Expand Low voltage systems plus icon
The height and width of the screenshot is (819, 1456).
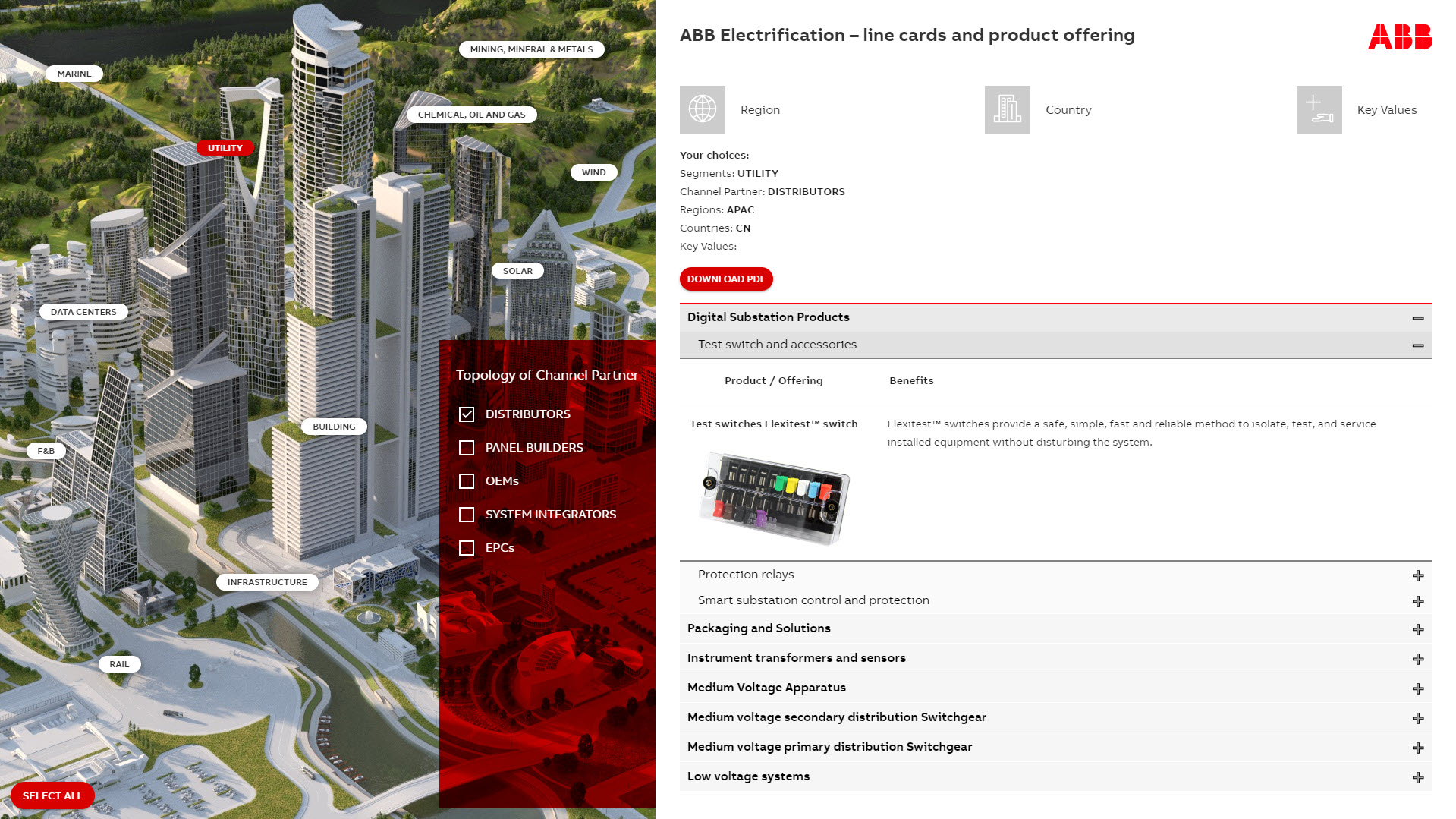pos(1417,777)
